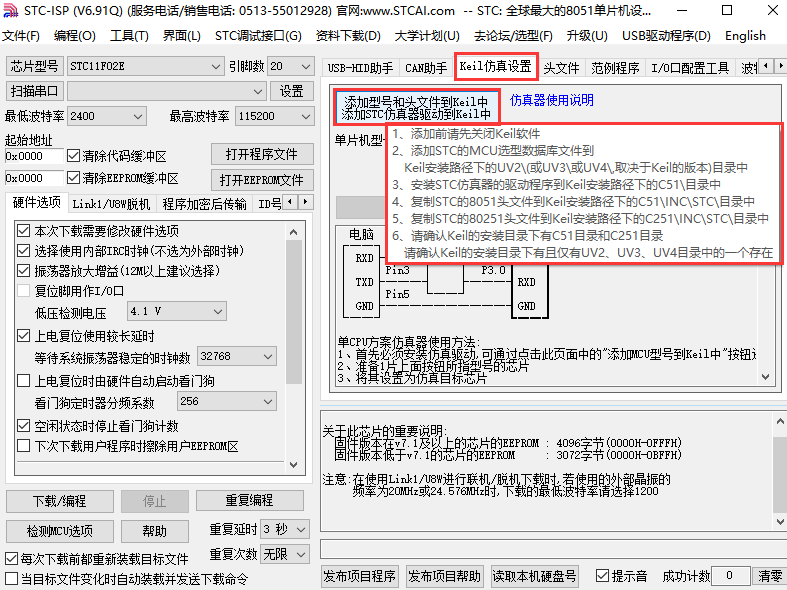The height and width of the screenshot is (590, 787).
Task: Switch to Keil仿真设置 tab
Action: point(496,66)
